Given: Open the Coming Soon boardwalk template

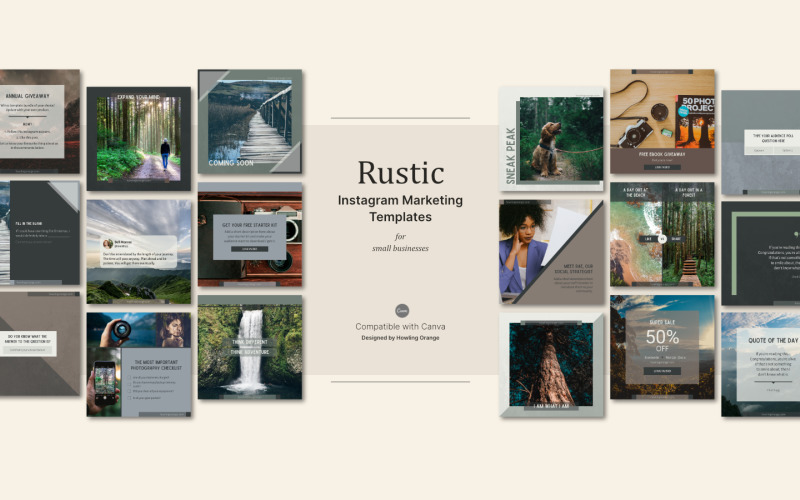Looking at the screenshot, I should coord(250,121).
